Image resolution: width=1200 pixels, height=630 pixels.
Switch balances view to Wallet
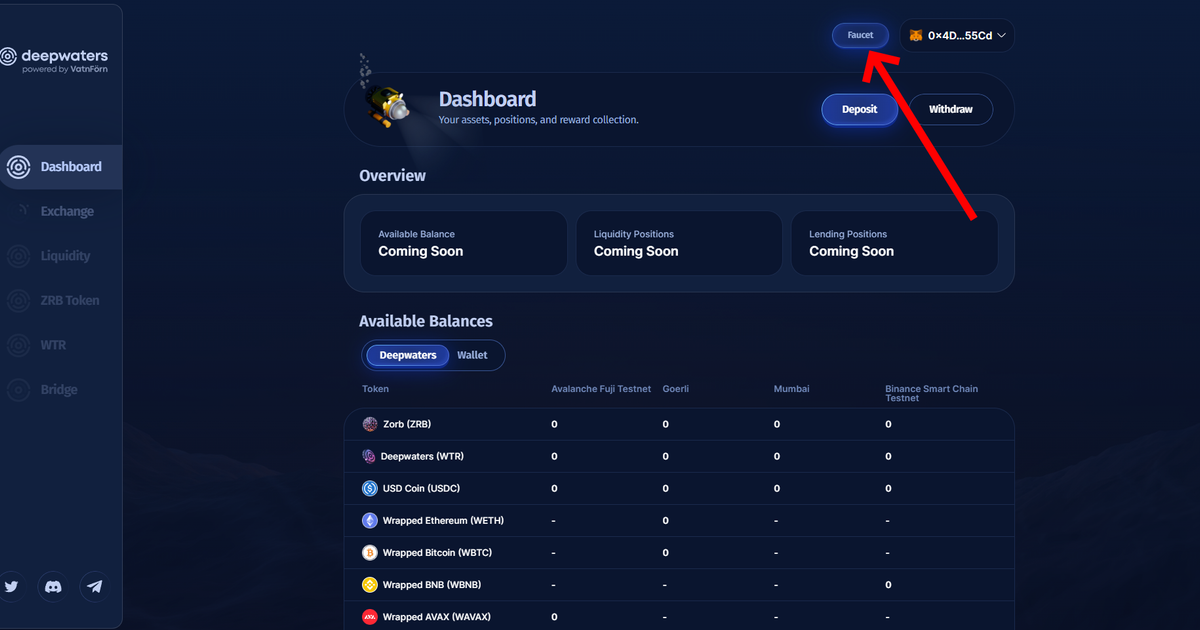472,355
